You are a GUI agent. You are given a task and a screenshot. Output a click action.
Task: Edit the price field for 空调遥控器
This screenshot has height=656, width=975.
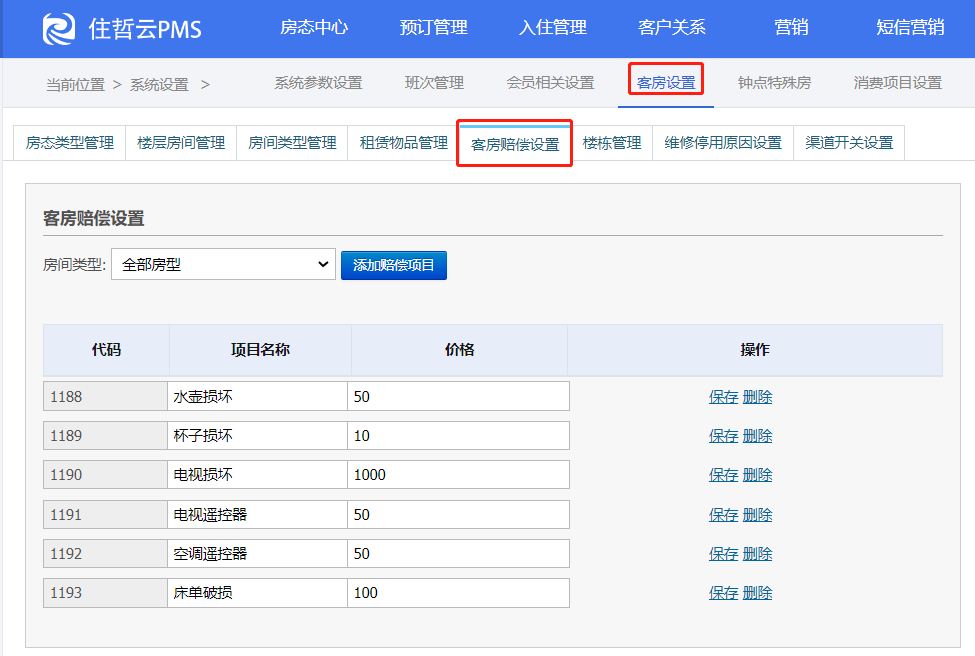pyautogui.click(x=458, y=553)
